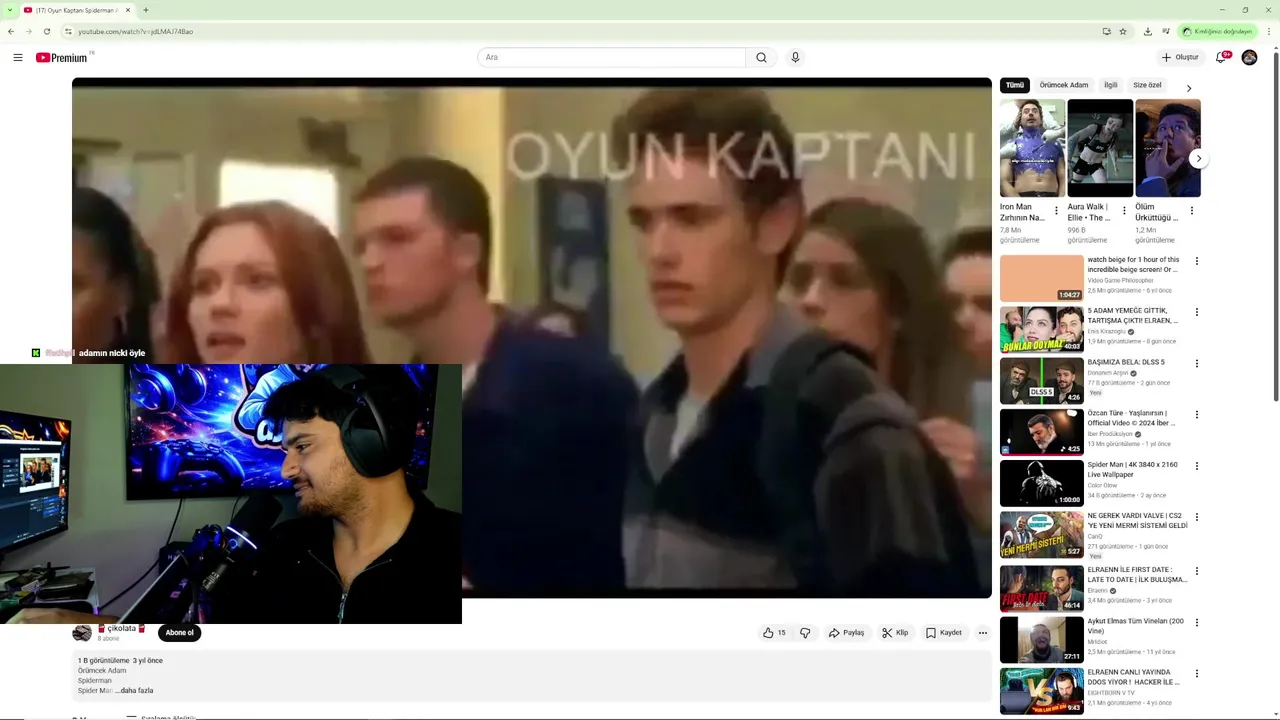Show more filter chips with arrow
The height and width of the screenshot is (720, 1280).
pos(1189,88)
